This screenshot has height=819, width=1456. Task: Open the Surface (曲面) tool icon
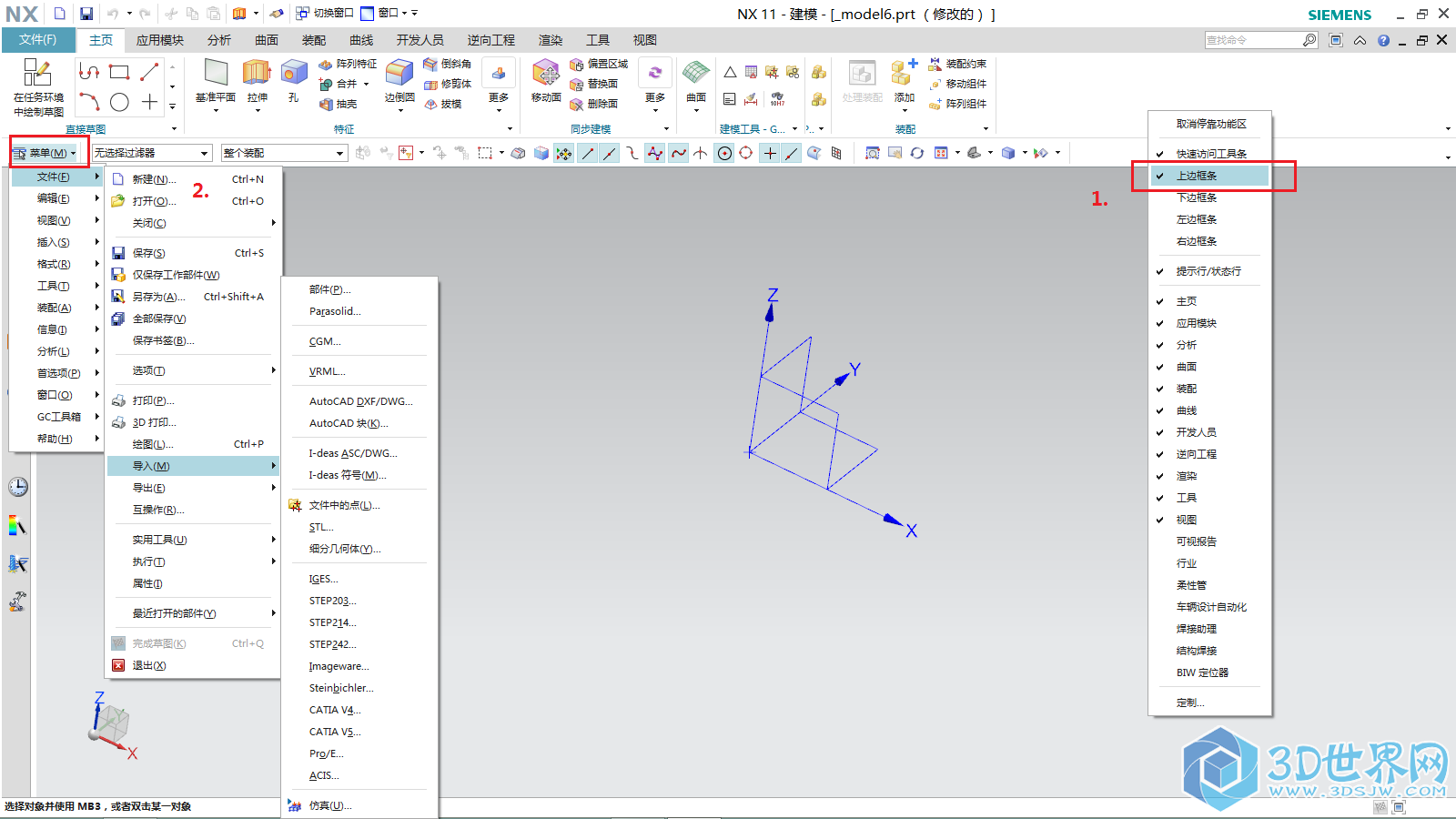click(x=696, y=73)
